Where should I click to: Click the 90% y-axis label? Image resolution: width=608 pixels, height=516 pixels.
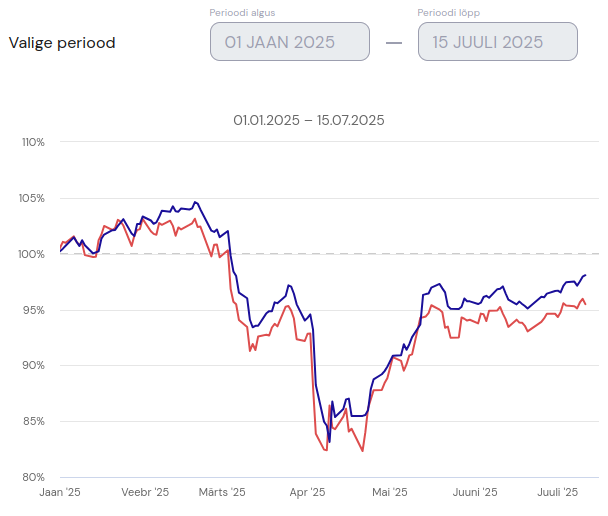tap(35, 365)
